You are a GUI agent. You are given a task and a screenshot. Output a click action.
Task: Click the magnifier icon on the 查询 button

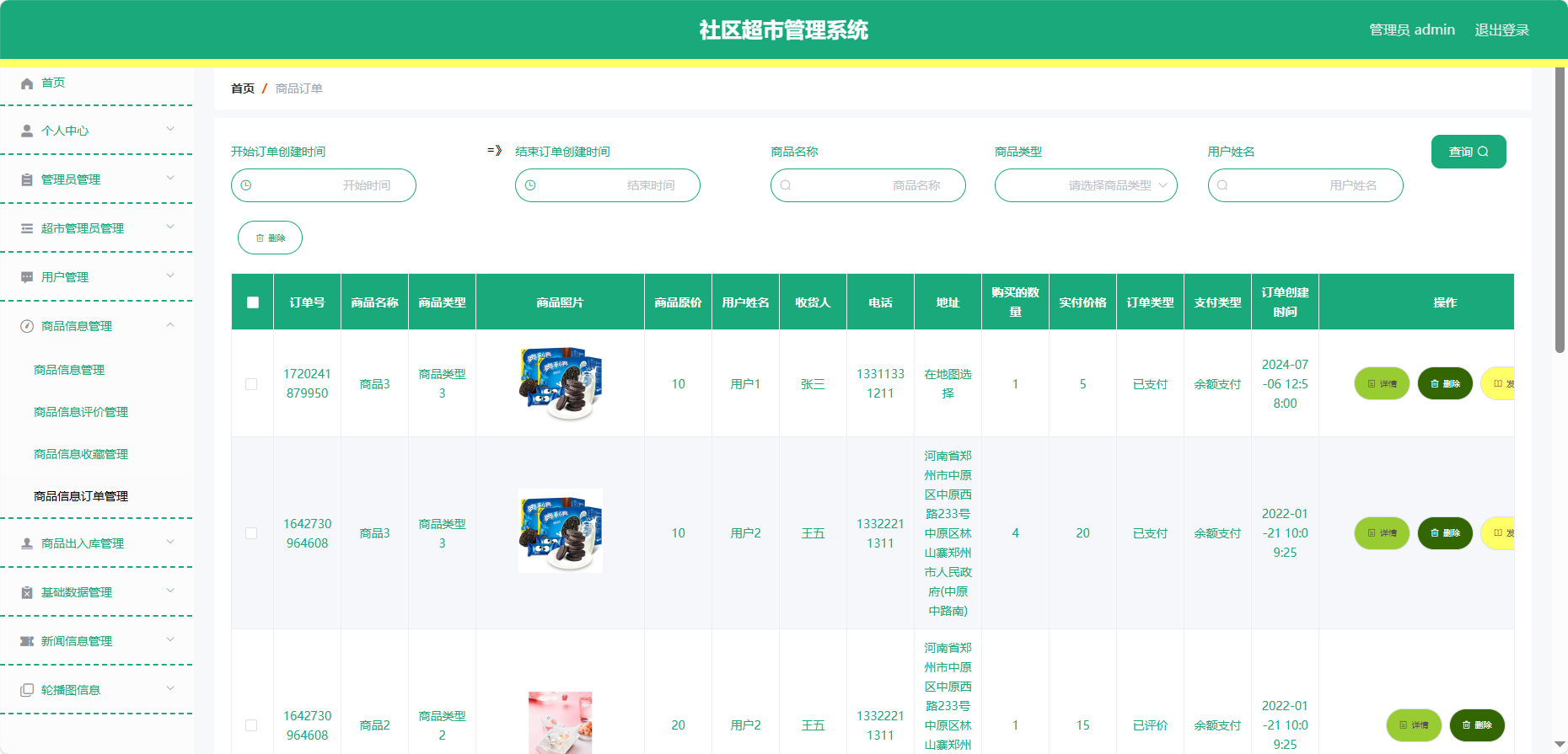1483,152
